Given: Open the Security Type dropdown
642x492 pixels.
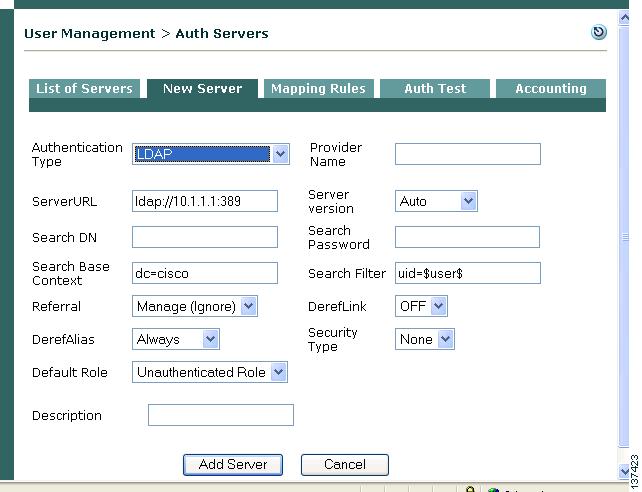Looking at the screenshot, I should click(x=425, y=339).
